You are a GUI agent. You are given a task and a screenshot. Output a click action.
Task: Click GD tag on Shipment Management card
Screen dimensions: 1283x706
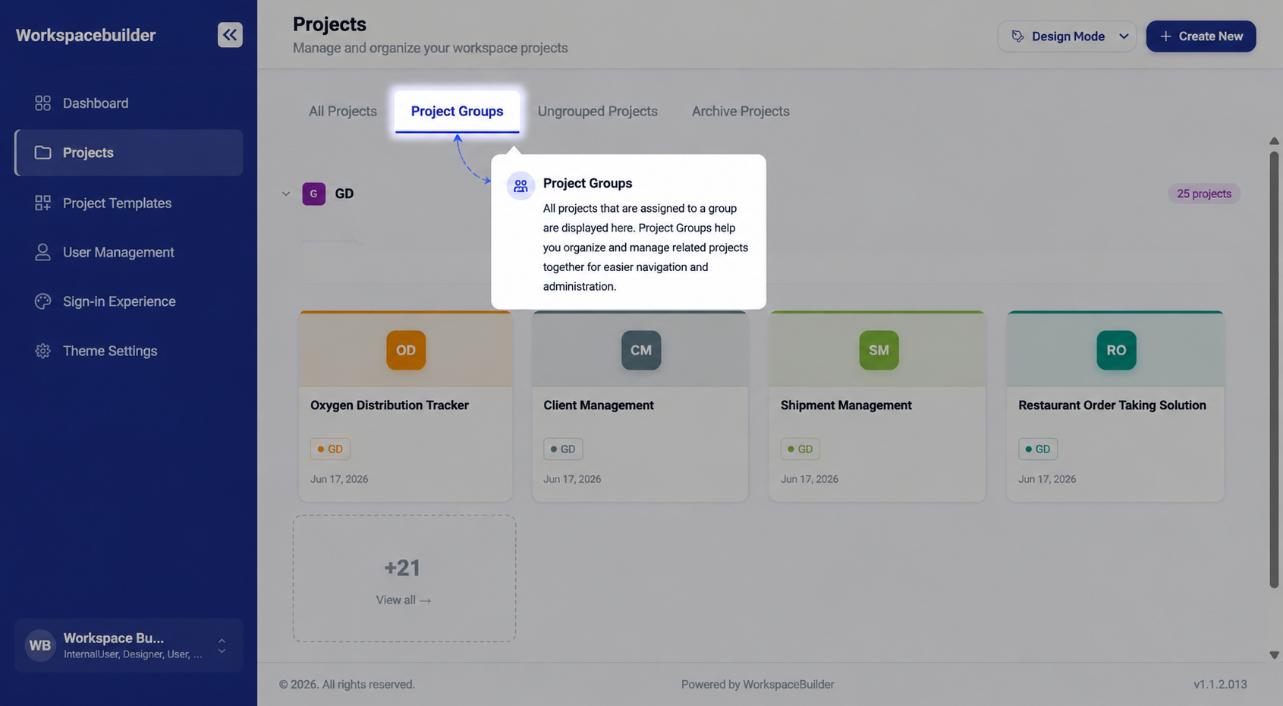(800, 449)
